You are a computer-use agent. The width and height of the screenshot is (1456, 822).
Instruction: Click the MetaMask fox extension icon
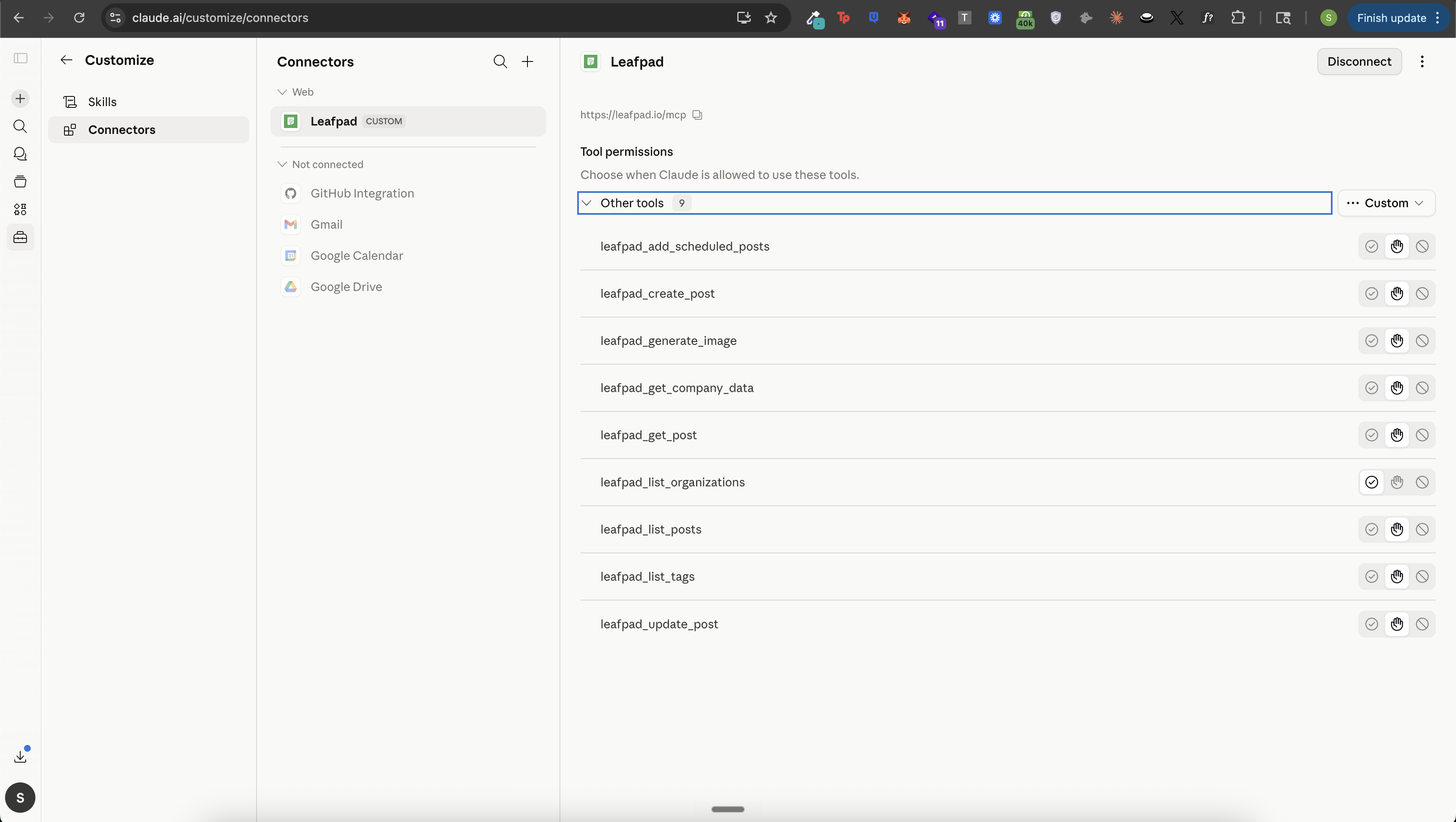click(904, 18)
